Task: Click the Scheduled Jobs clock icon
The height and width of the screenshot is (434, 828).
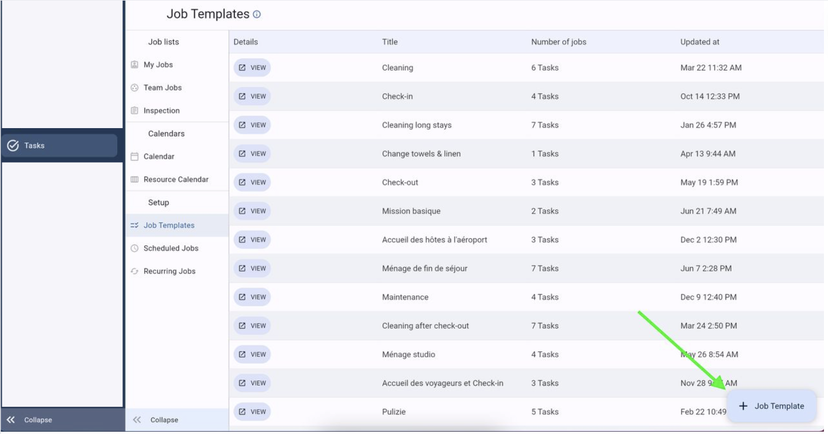Action: click(134, 248)
